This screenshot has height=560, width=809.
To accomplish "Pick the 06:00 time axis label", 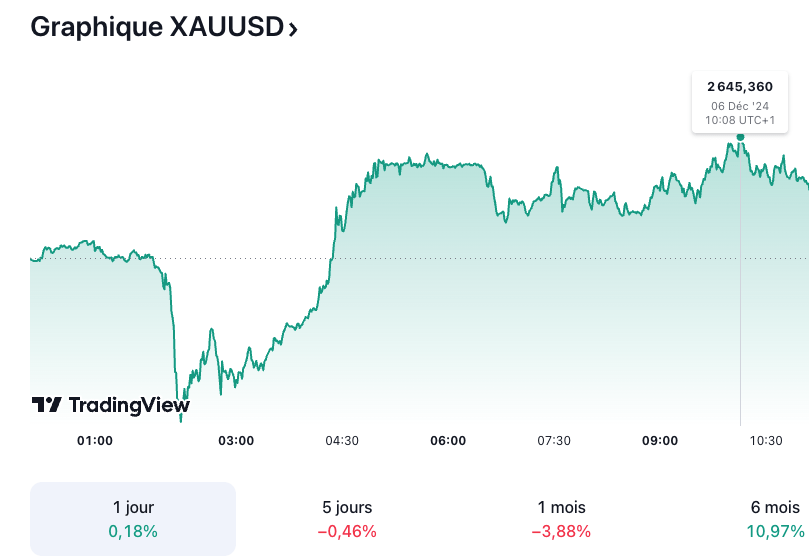I will tap(448, 441).
